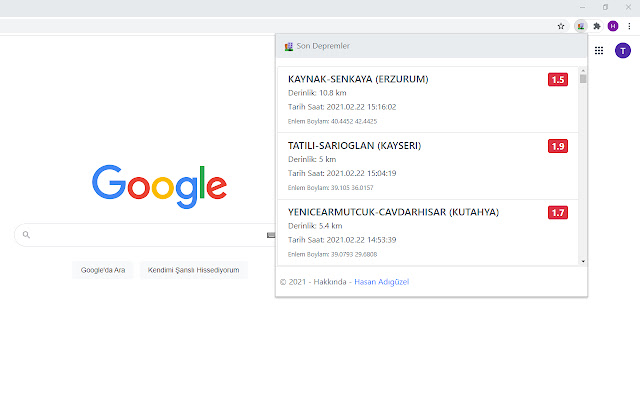Image resolution: width=640 pixels, height=400 pixels.
Task: Click the magnitude 1.7 badge
Action: (558, 213)
